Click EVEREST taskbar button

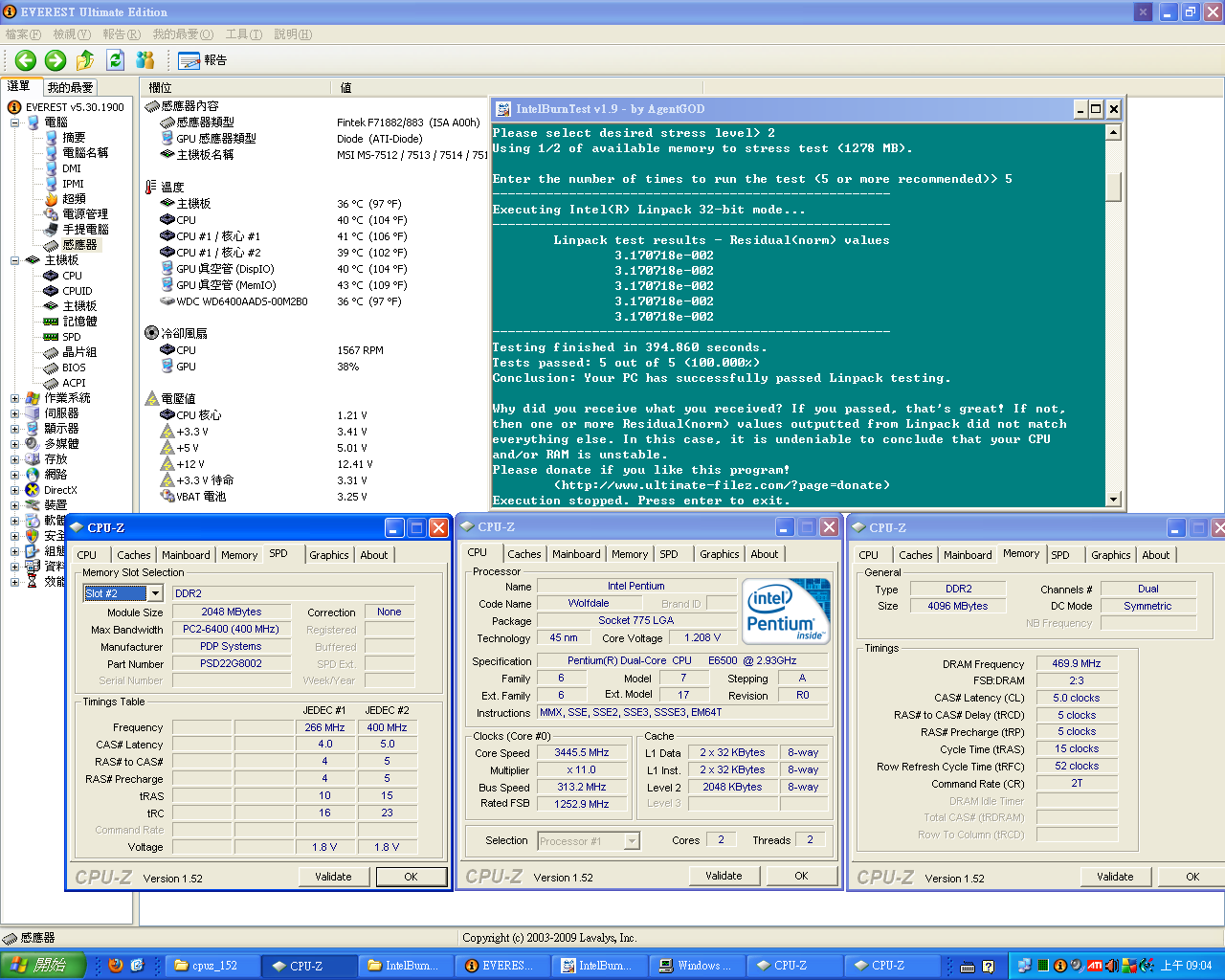[x=503, y=966]
